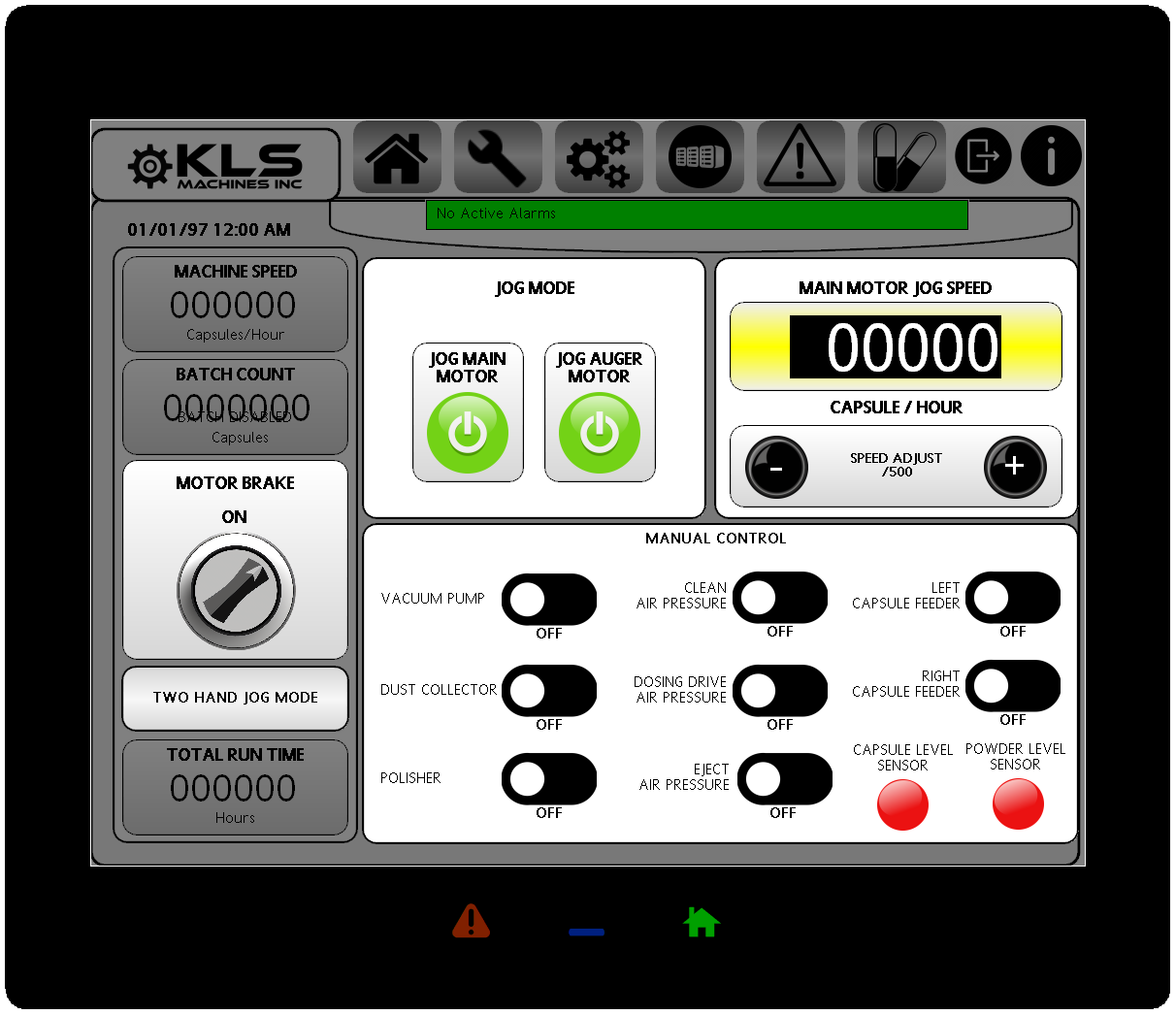
Task: Switch on the Left Capsule Feeder
Action: click(1012, 598)
